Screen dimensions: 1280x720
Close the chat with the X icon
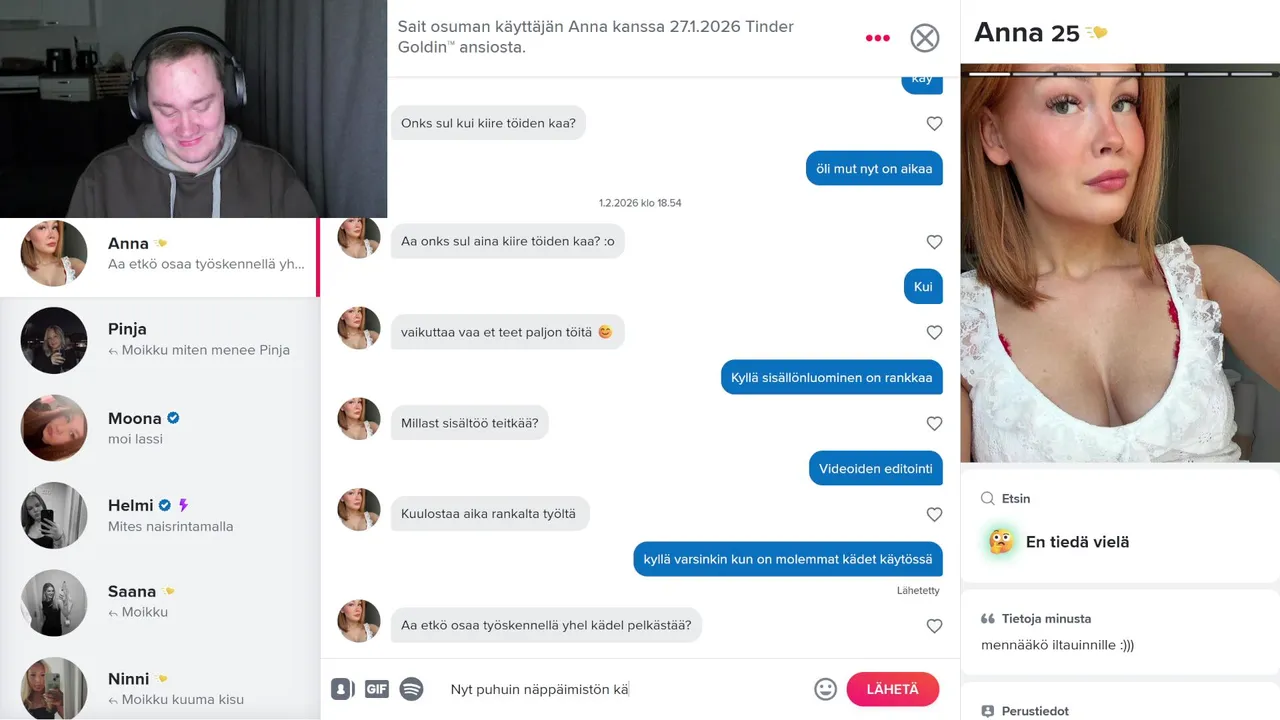point(925,38)
